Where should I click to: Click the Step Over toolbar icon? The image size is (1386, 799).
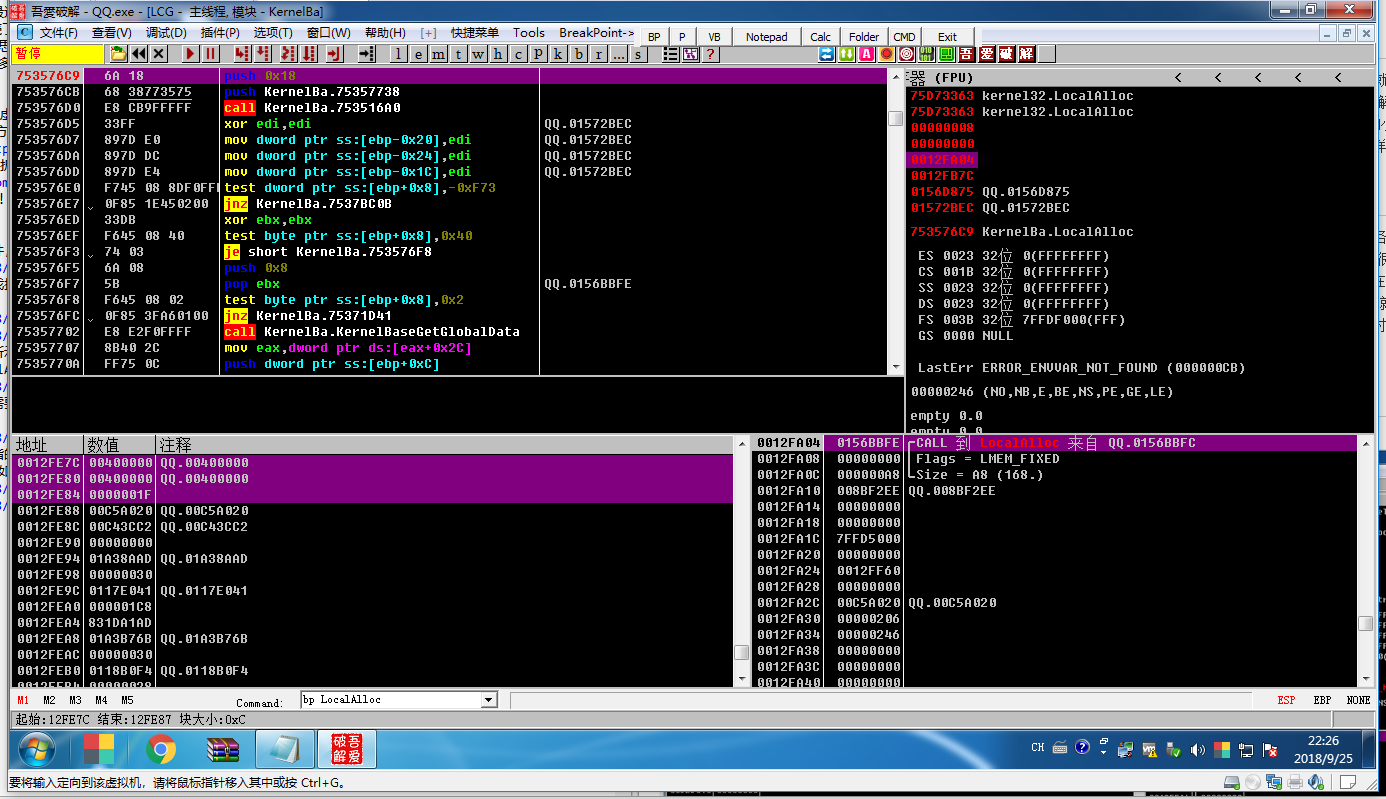point(263,54)
